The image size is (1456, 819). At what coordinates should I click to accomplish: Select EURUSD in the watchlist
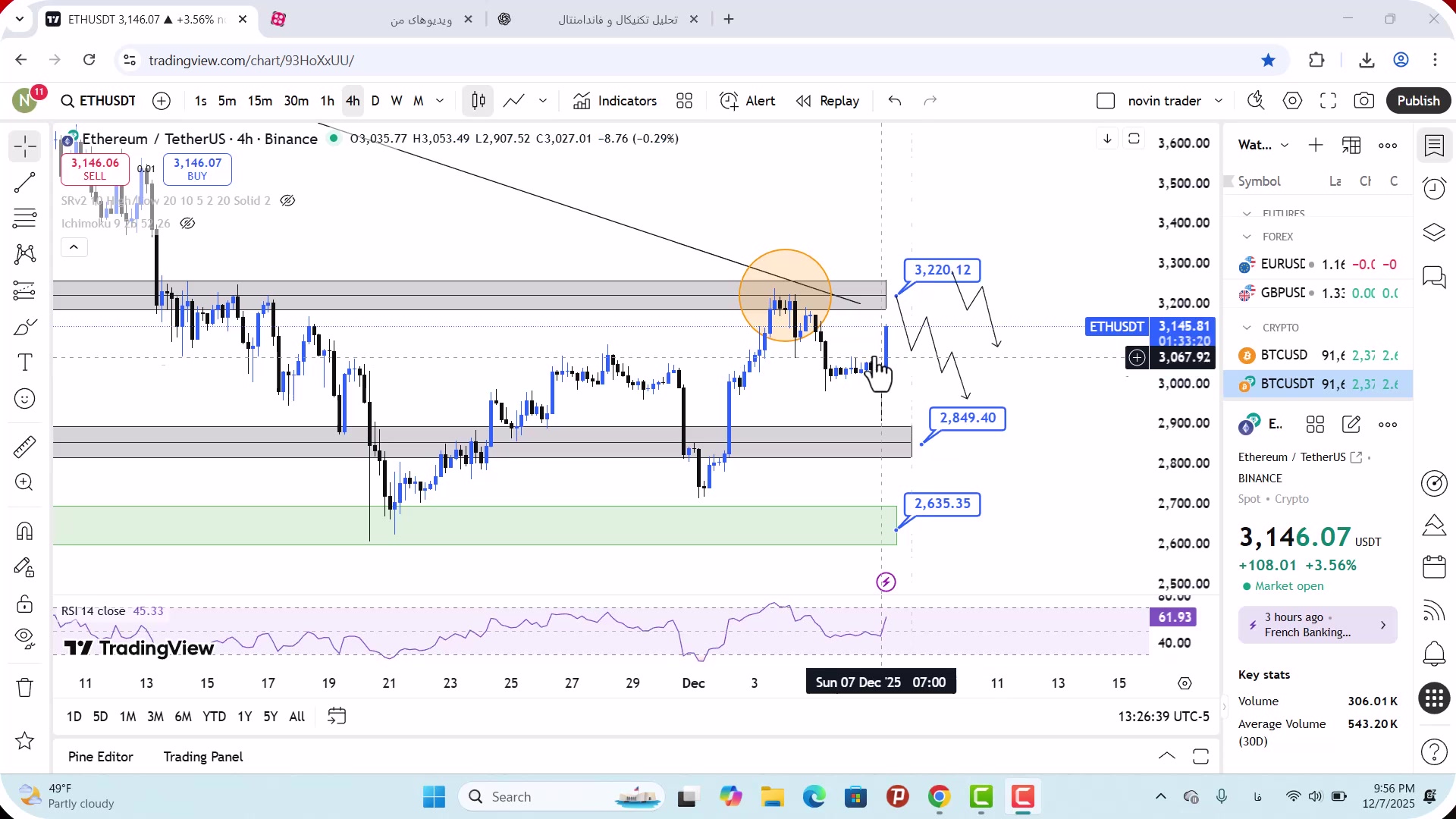(x=1318, y=264)
